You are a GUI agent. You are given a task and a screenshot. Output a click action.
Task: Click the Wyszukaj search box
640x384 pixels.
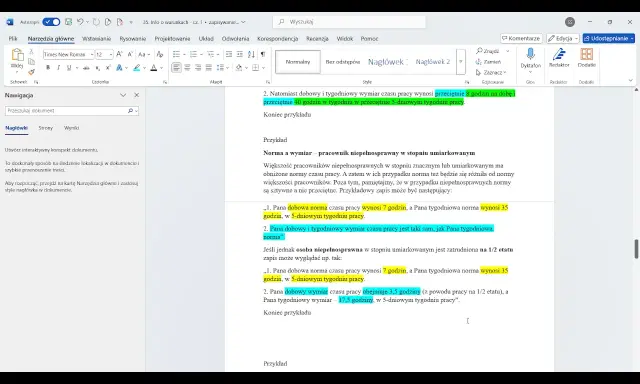349,22
